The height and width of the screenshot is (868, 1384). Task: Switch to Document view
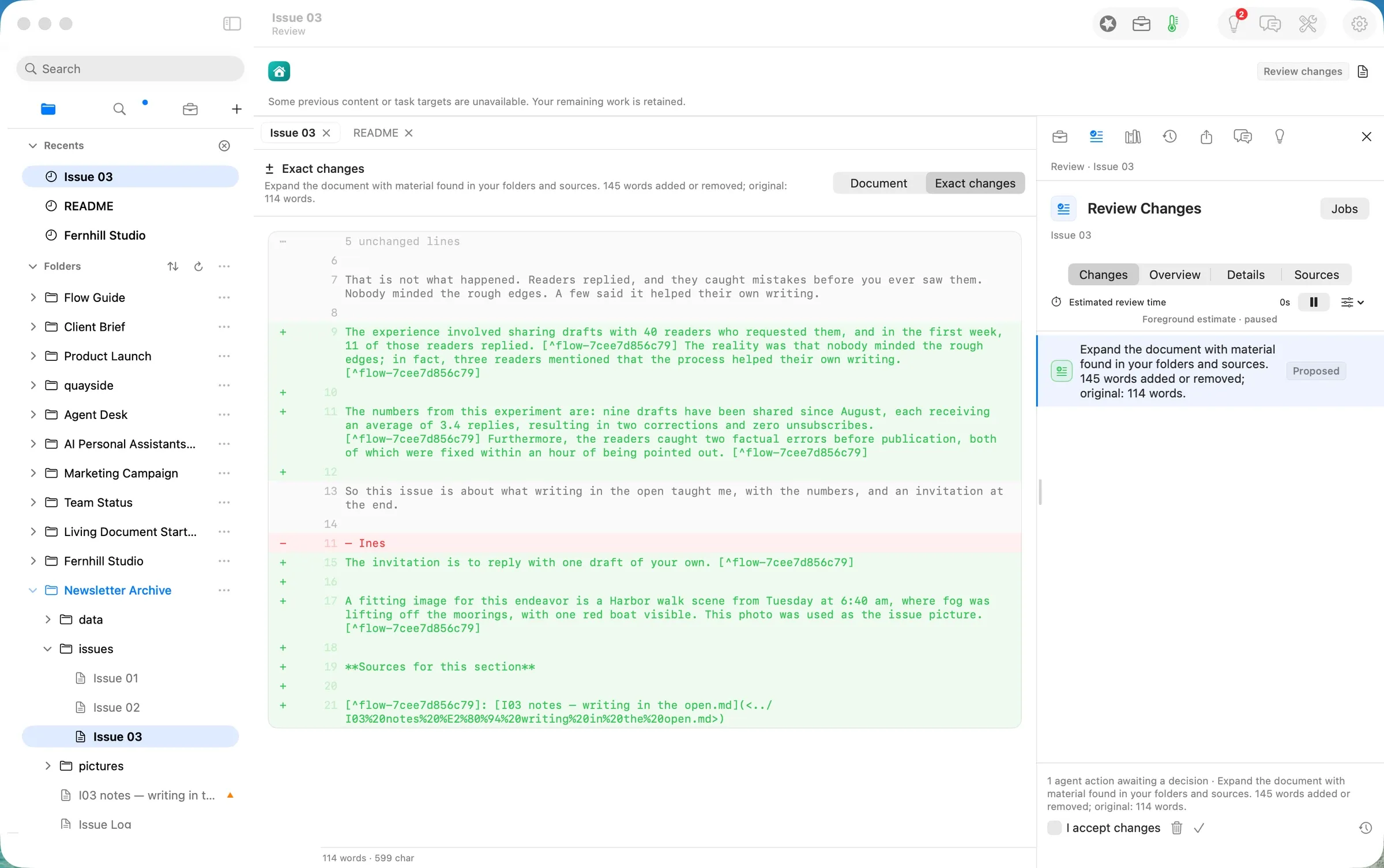(x=878, y=183)
